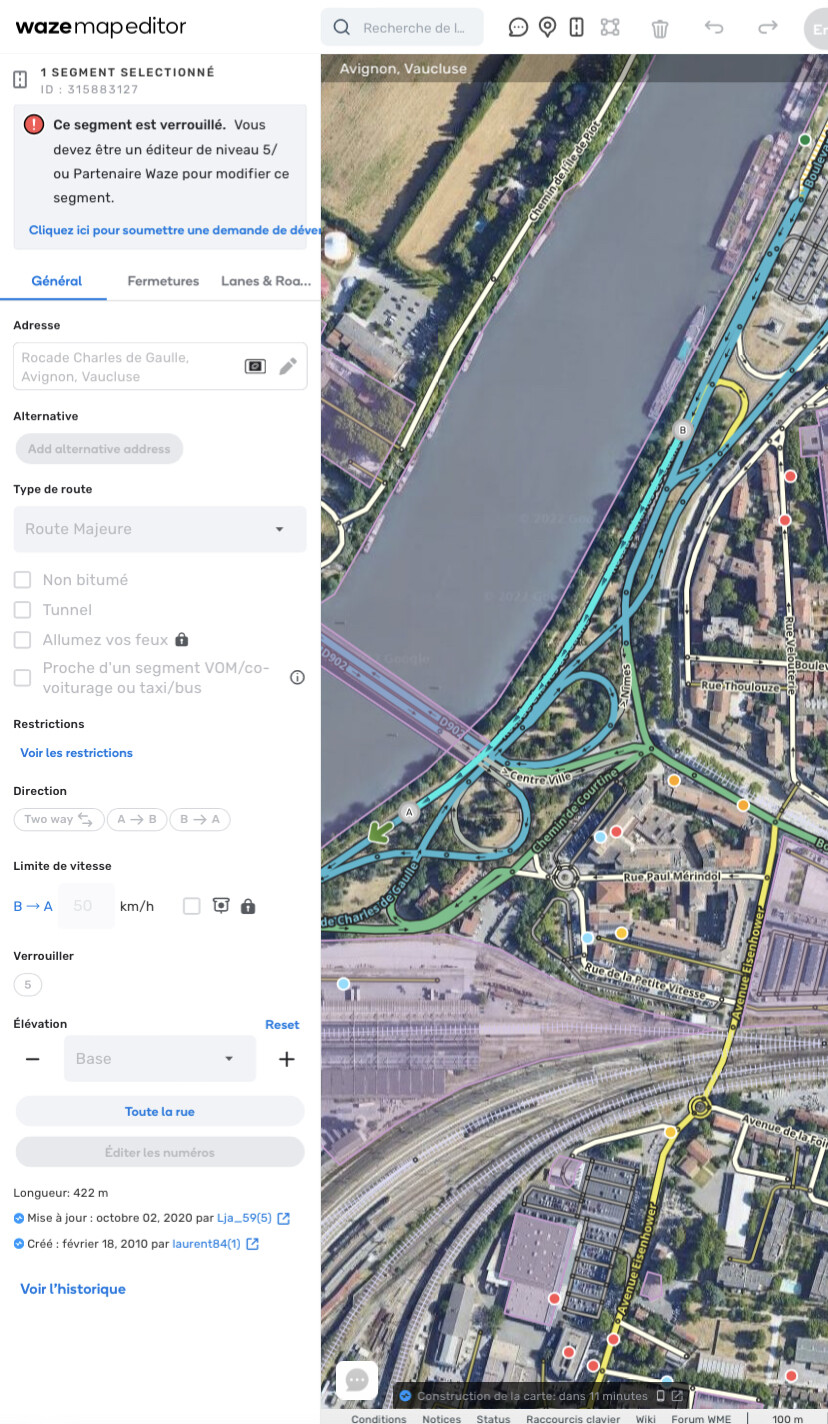This screenshot has width=828, height=1424.
Task: Enable the Allumez vos feux checkbox
Action: (x=22, y=640)
